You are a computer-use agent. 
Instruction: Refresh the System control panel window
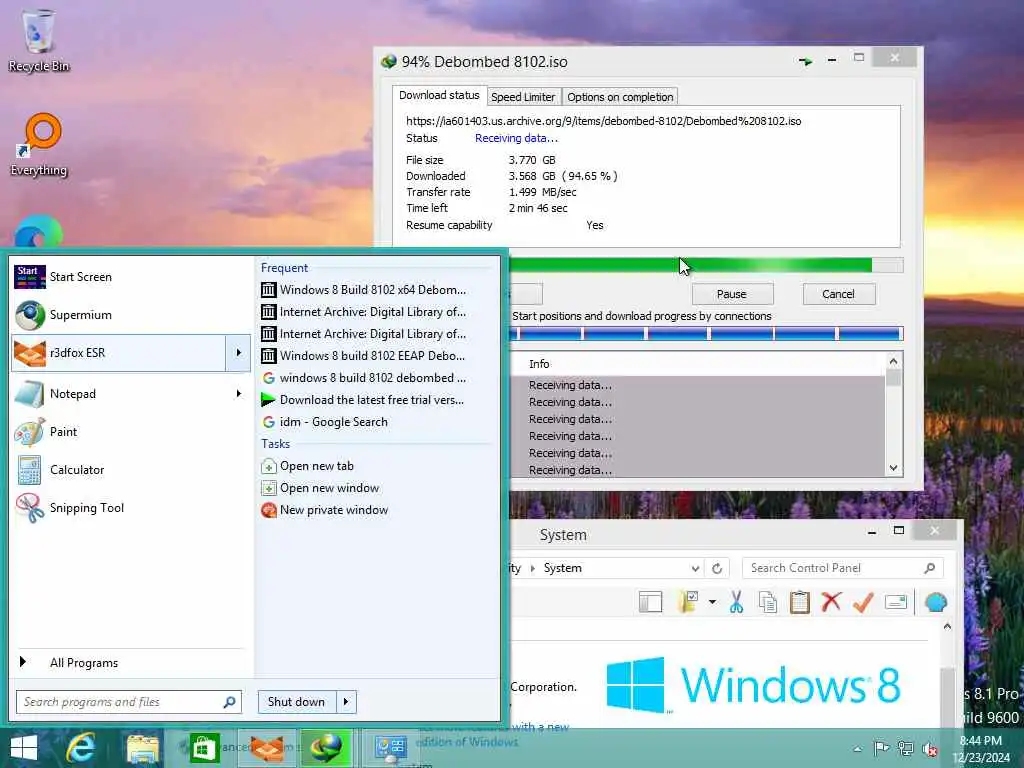pos(717,569)
